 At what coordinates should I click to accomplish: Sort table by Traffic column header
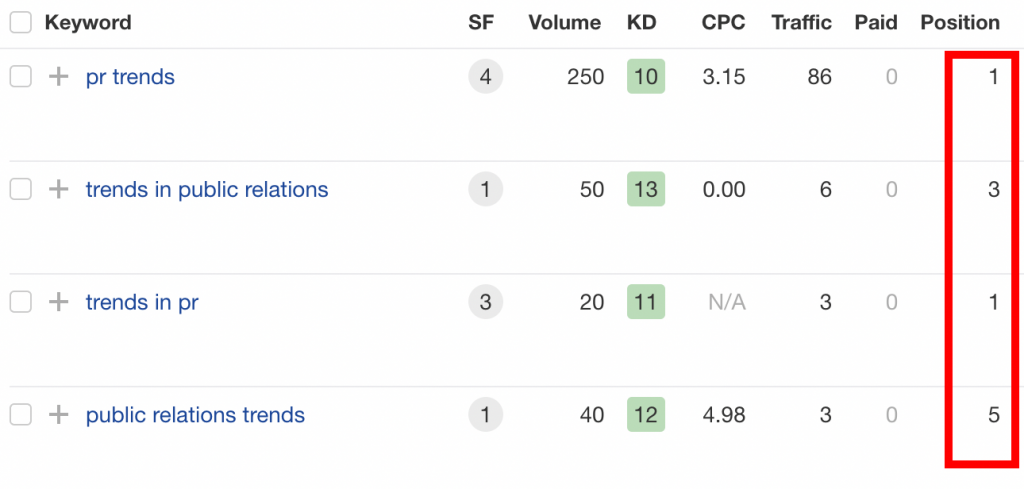(801, 23)
